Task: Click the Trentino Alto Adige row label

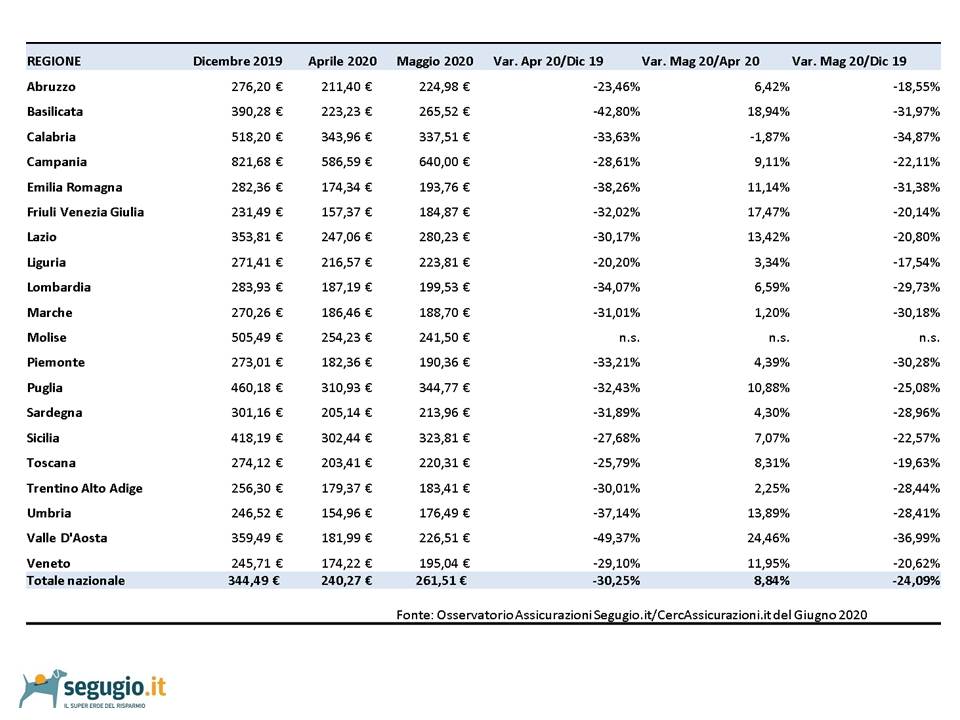Action: click(x=84, y=488)
